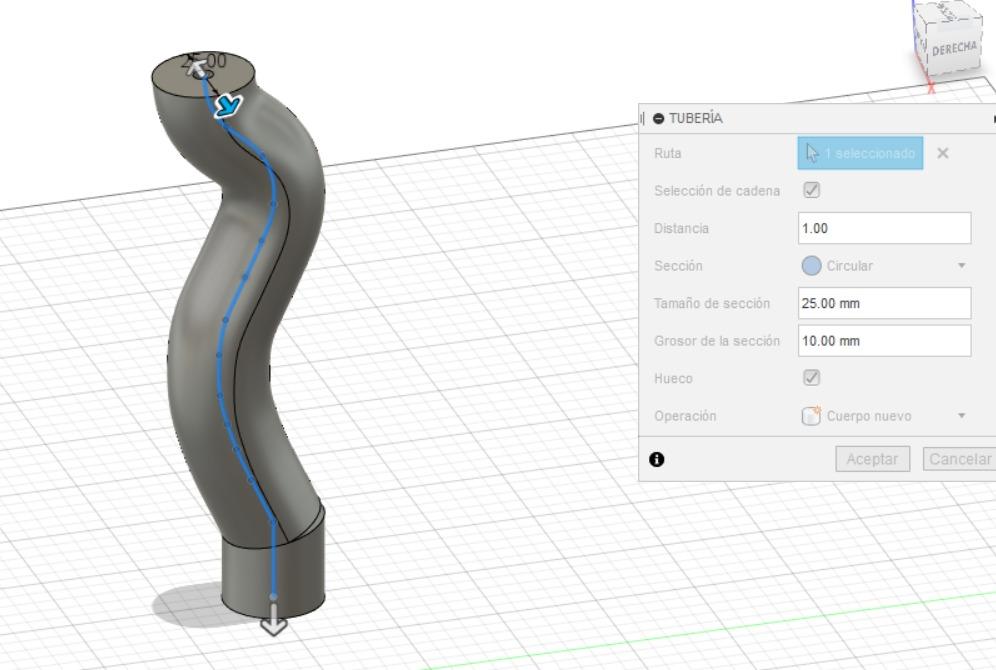The image size is (996, 670).
Task: Collapse the TUBERÍA dialog with minus icon
Action: (x=659, y=119)
